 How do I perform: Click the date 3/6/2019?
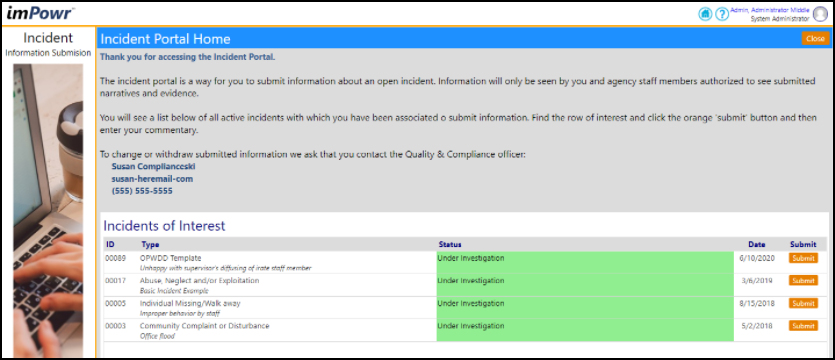(758, 281)
